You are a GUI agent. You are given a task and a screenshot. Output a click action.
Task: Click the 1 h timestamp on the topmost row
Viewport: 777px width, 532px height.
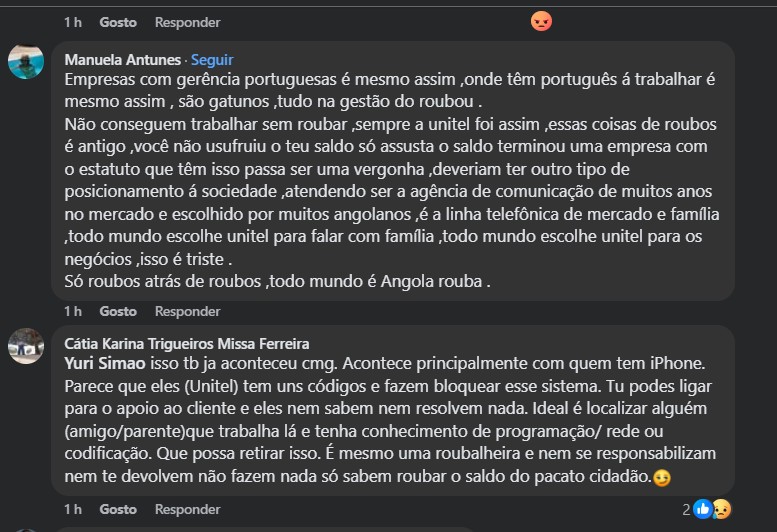click(x=72, y=22)
